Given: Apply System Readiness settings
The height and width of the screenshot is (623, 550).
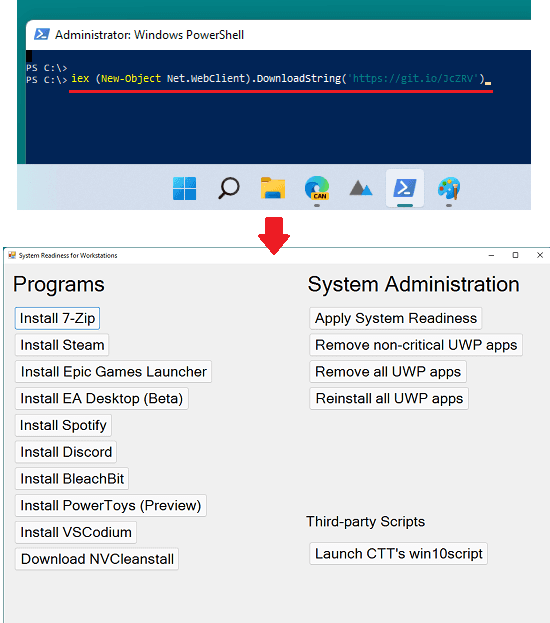Looking at the screenshot, I should (396, 318).
